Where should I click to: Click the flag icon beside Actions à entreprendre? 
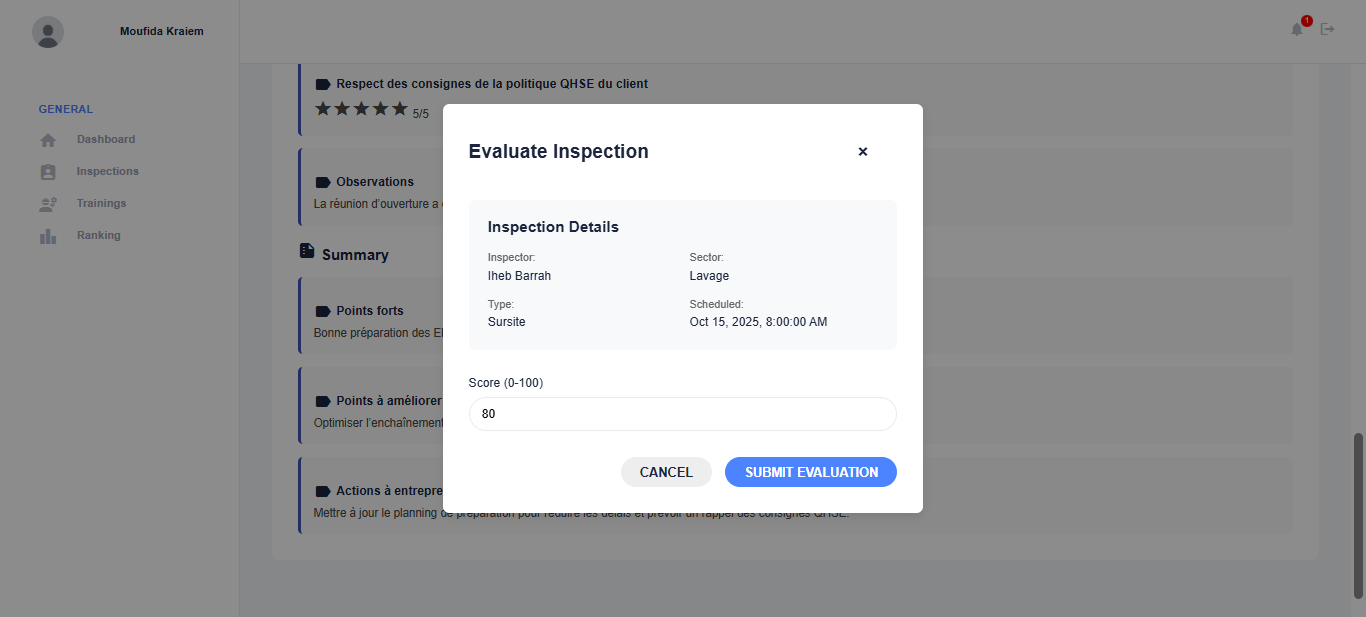pyautogui.click(x=322, y=490)
